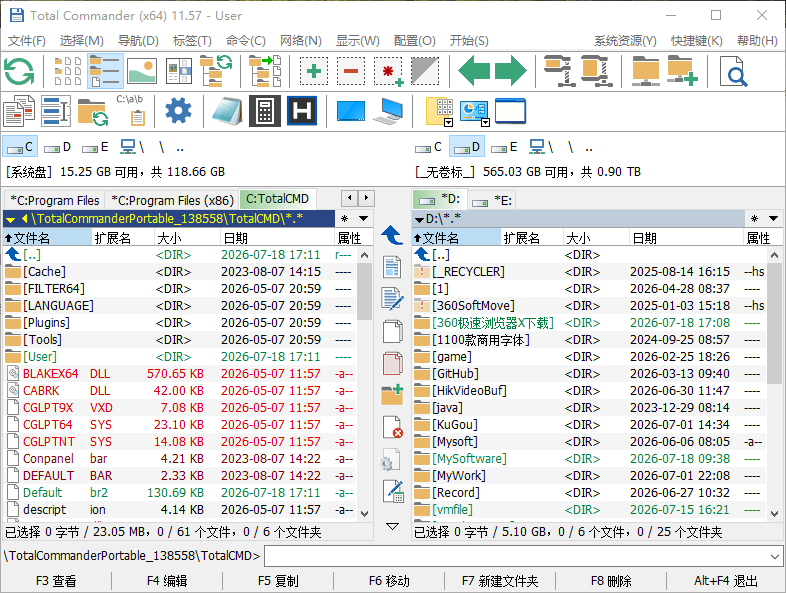This screenshot has height=593, width=786.
Task: Click the unpack files clamp icon
Action: tap(597, 71)
